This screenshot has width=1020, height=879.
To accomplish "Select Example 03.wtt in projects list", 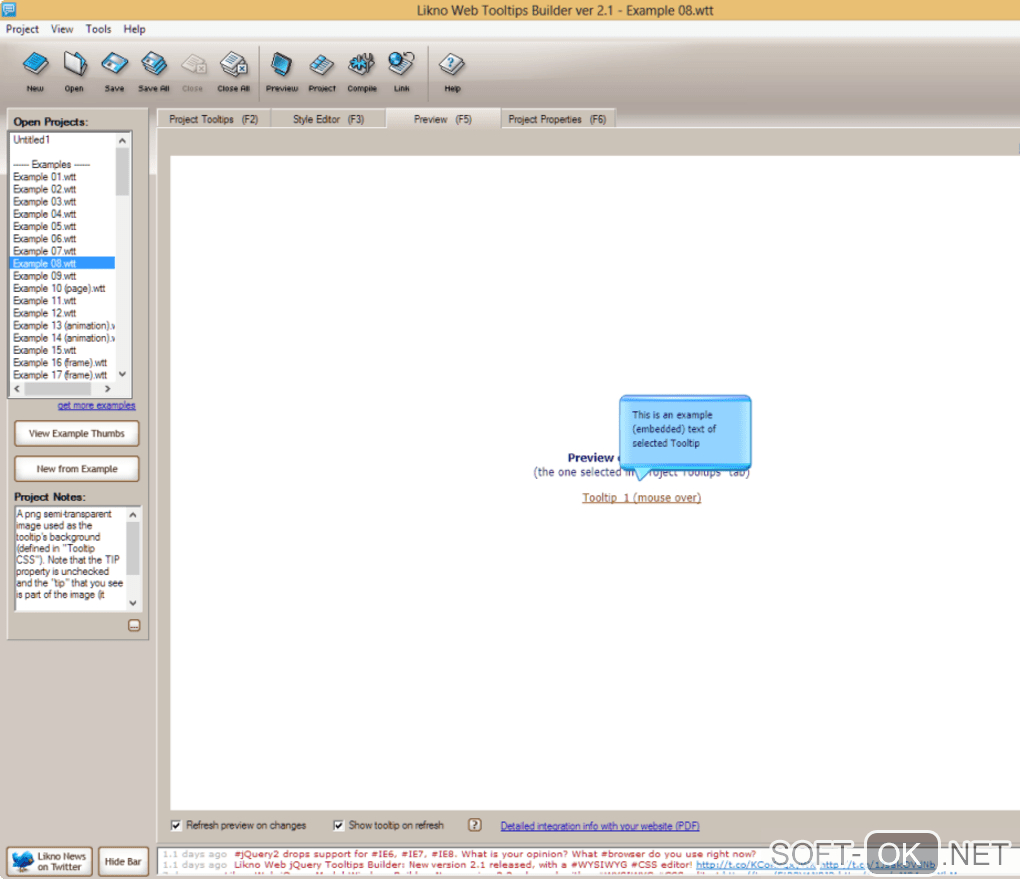I will click(x=62, y=202).
